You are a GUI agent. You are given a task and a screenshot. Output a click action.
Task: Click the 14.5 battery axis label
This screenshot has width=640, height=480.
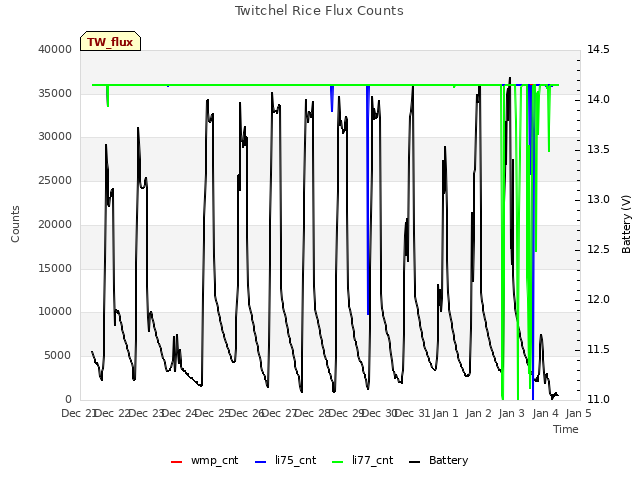coord(598,49)
